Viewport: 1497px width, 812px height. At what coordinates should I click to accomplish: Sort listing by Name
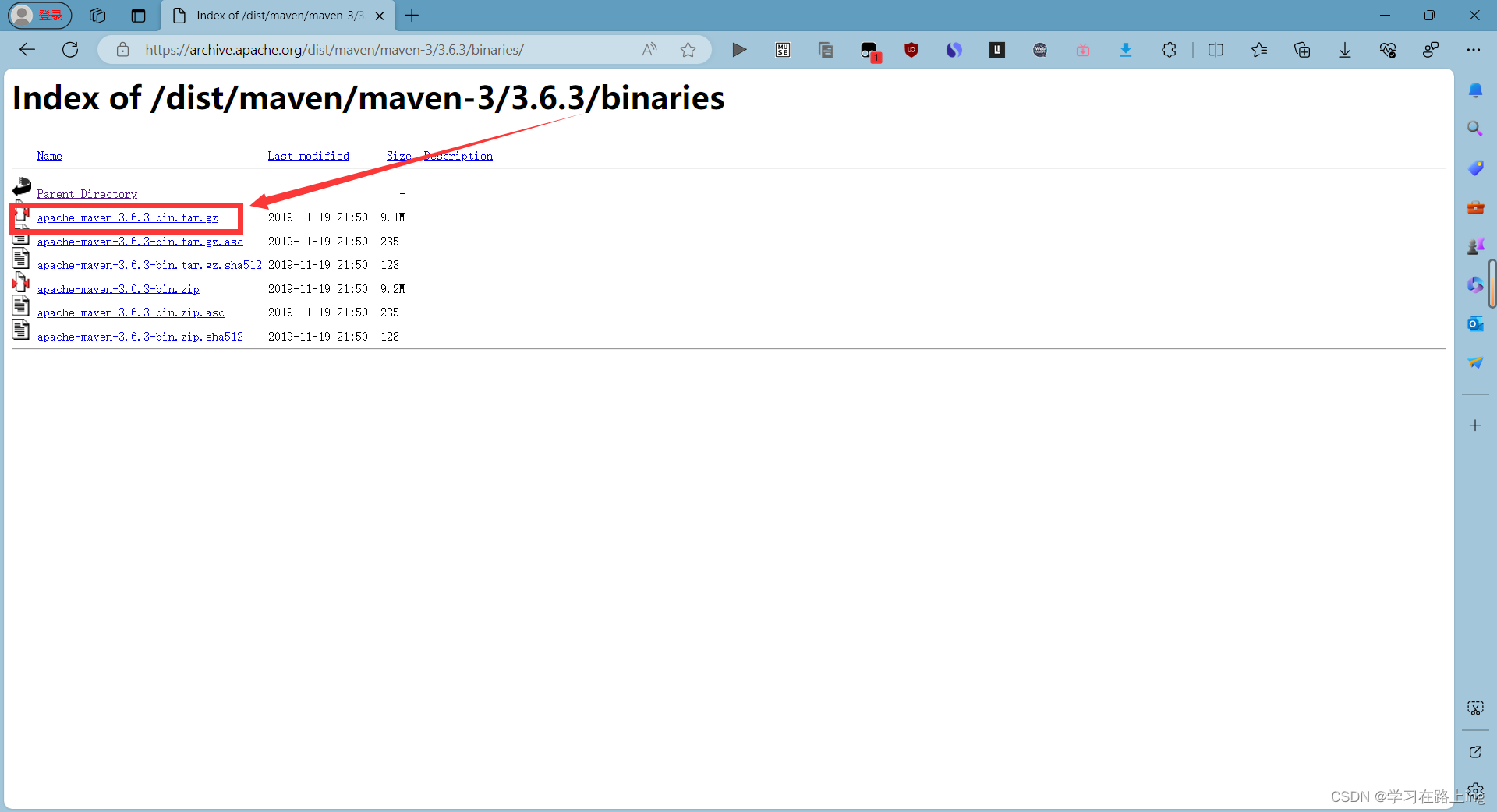(49, 156)
